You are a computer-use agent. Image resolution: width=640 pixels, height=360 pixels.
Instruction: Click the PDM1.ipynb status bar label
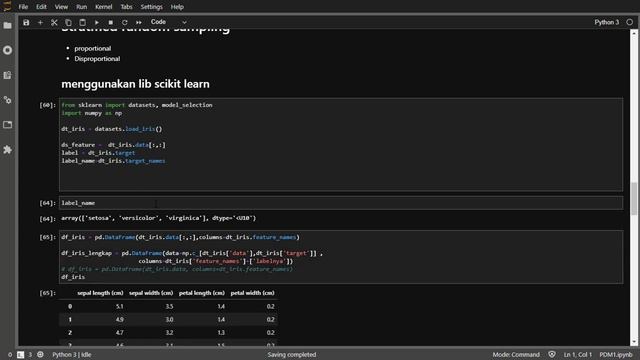(x=616, y=355)
